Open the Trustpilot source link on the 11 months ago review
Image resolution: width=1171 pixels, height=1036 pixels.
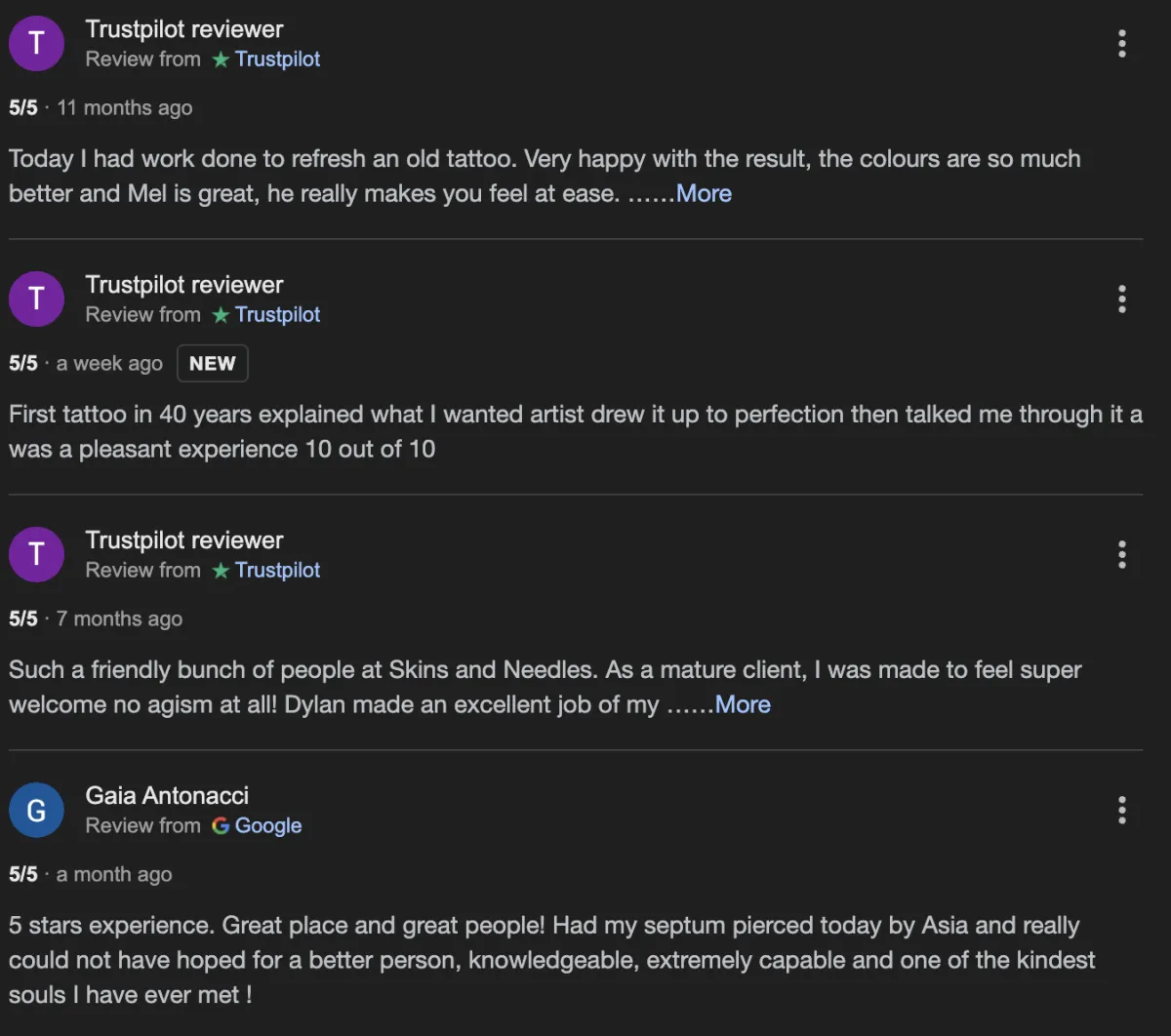tap(277, 59)
